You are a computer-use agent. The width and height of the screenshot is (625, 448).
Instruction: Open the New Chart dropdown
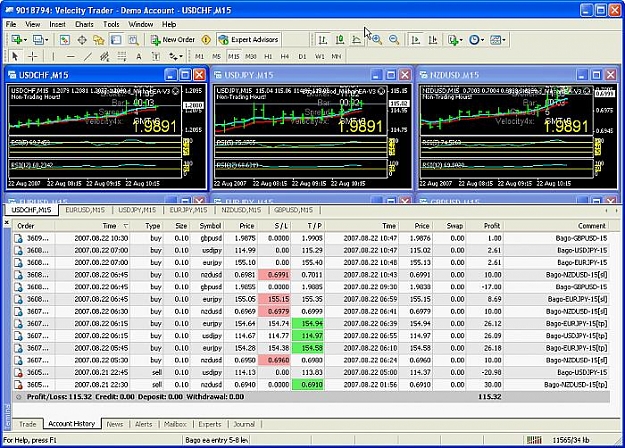[19, 40]
